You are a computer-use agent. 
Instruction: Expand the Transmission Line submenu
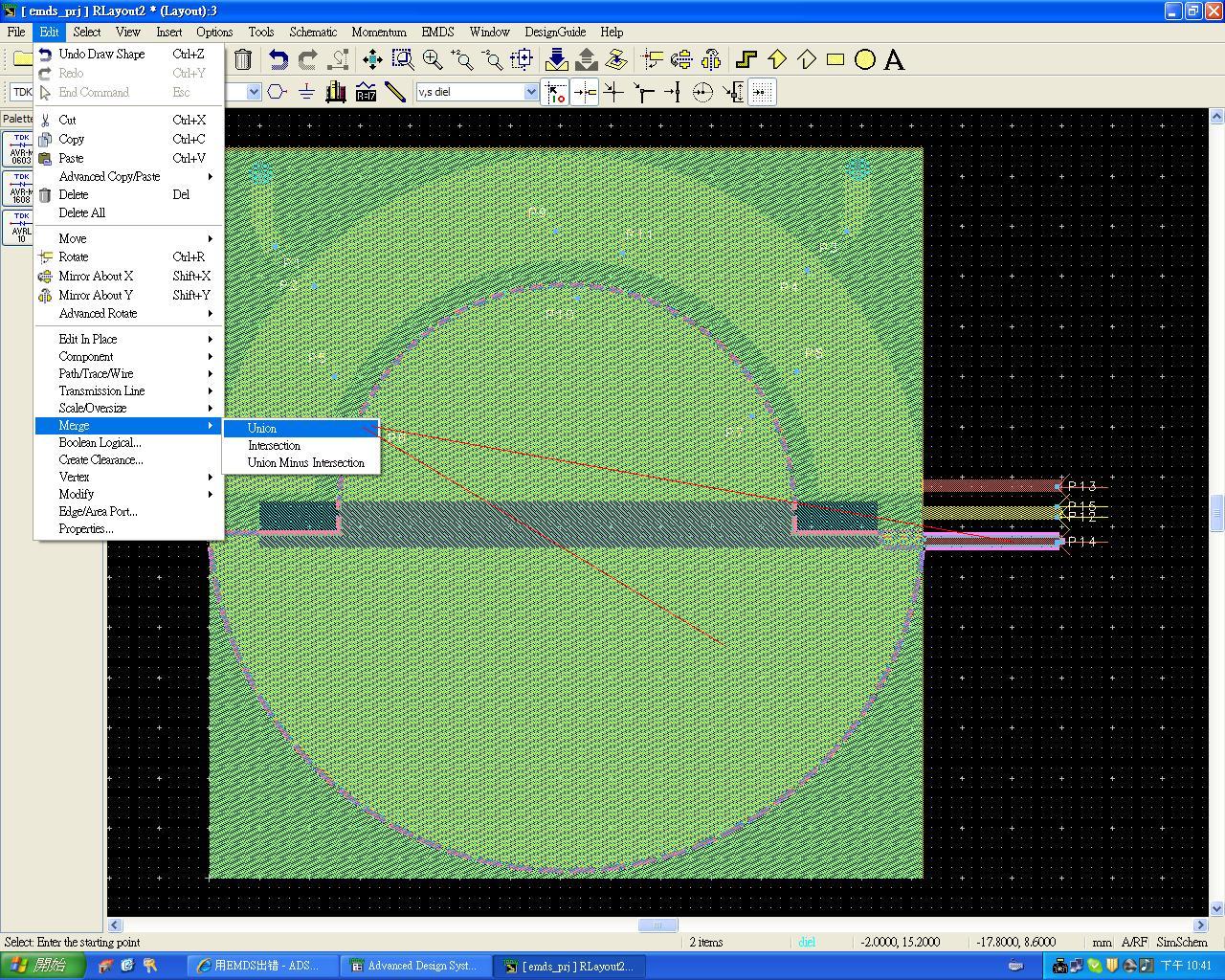tap(129, 390)
